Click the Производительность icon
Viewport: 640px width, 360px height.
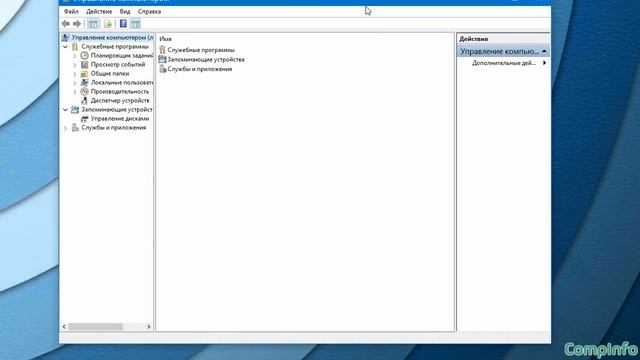point(84,91)
